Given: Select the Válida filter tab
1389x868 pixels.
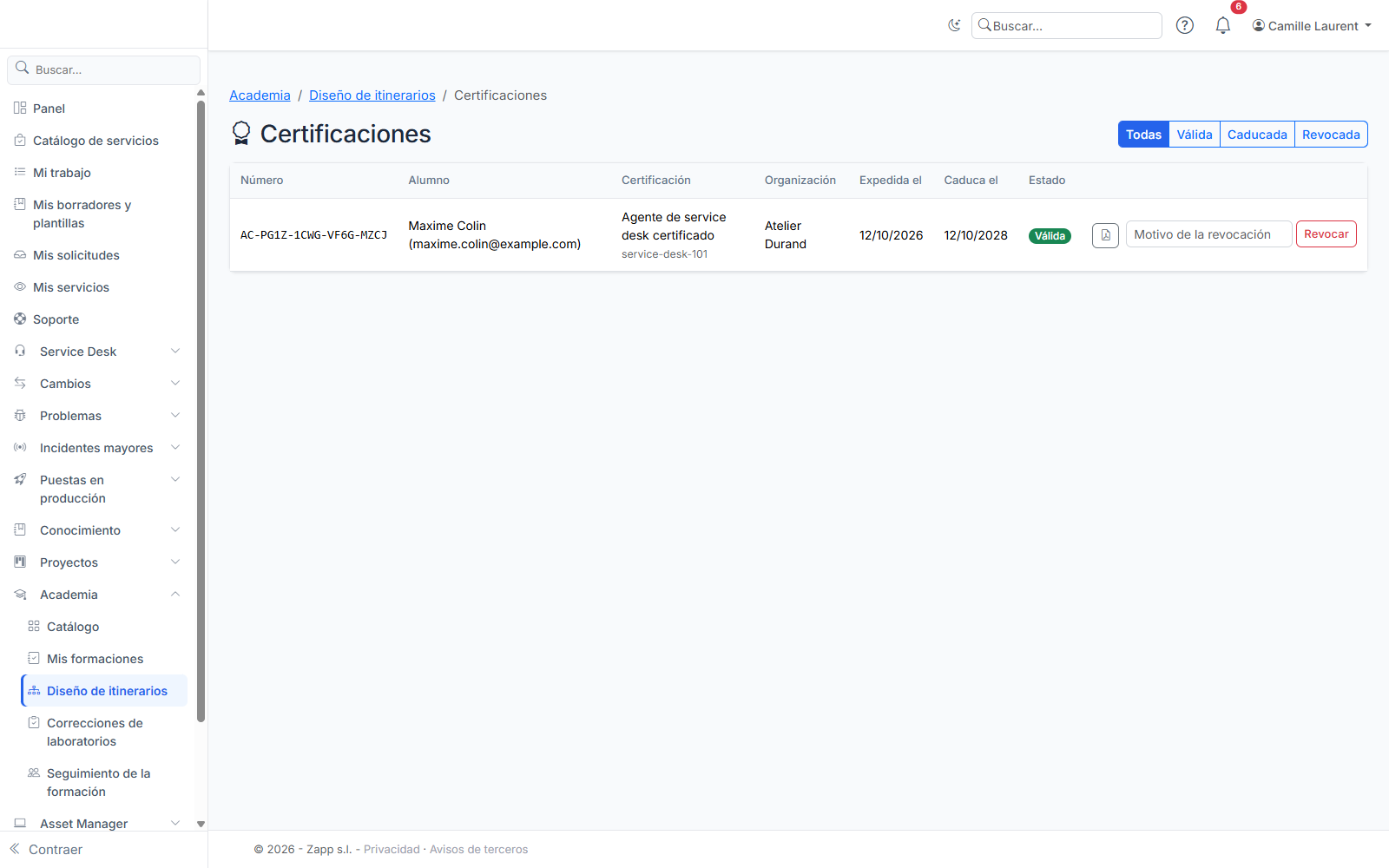Looking at the screenshot, I should [x=1195, y=135].
